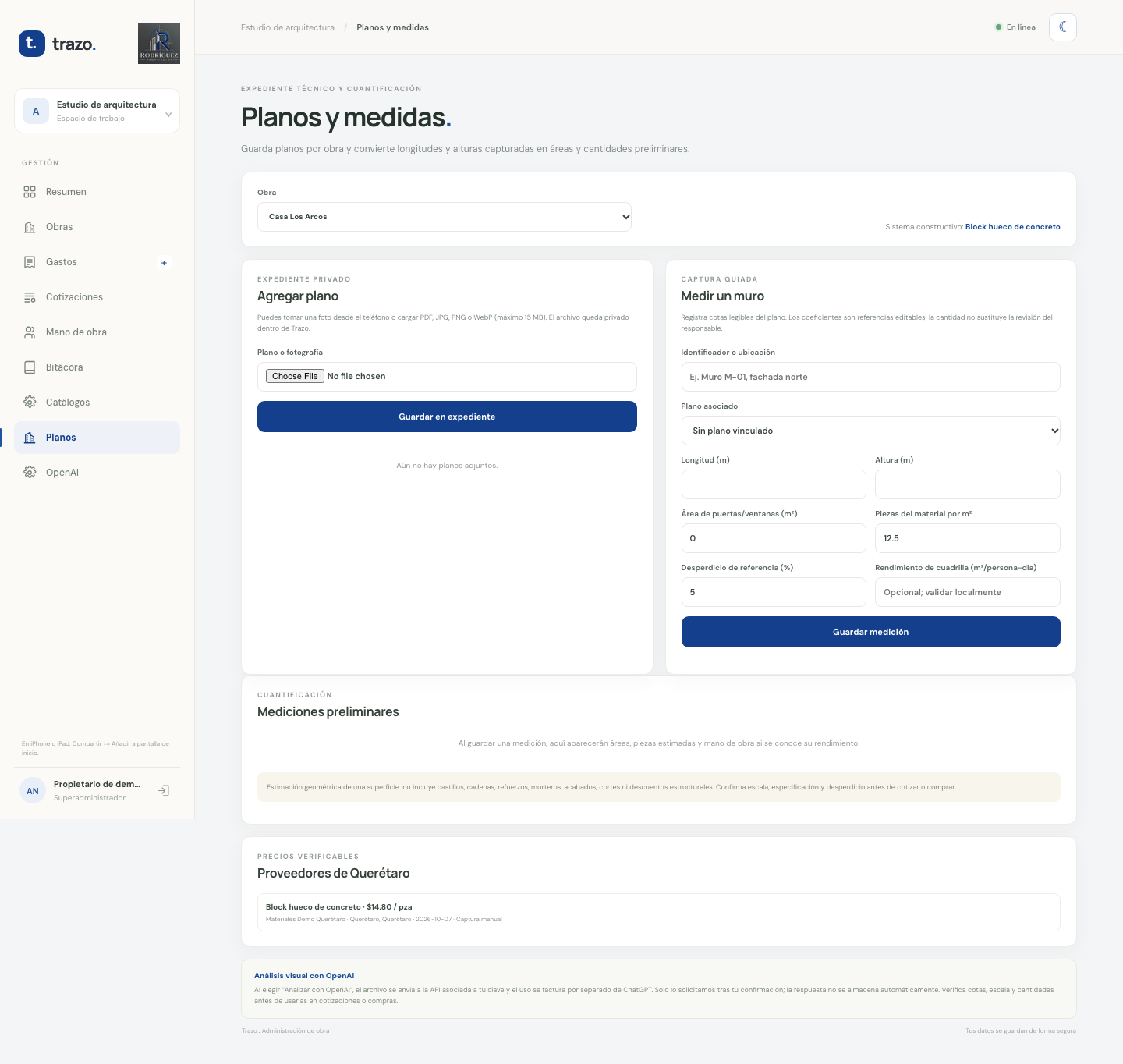Click the Choose File button
1123x1064 pixels.
(295, 376)
